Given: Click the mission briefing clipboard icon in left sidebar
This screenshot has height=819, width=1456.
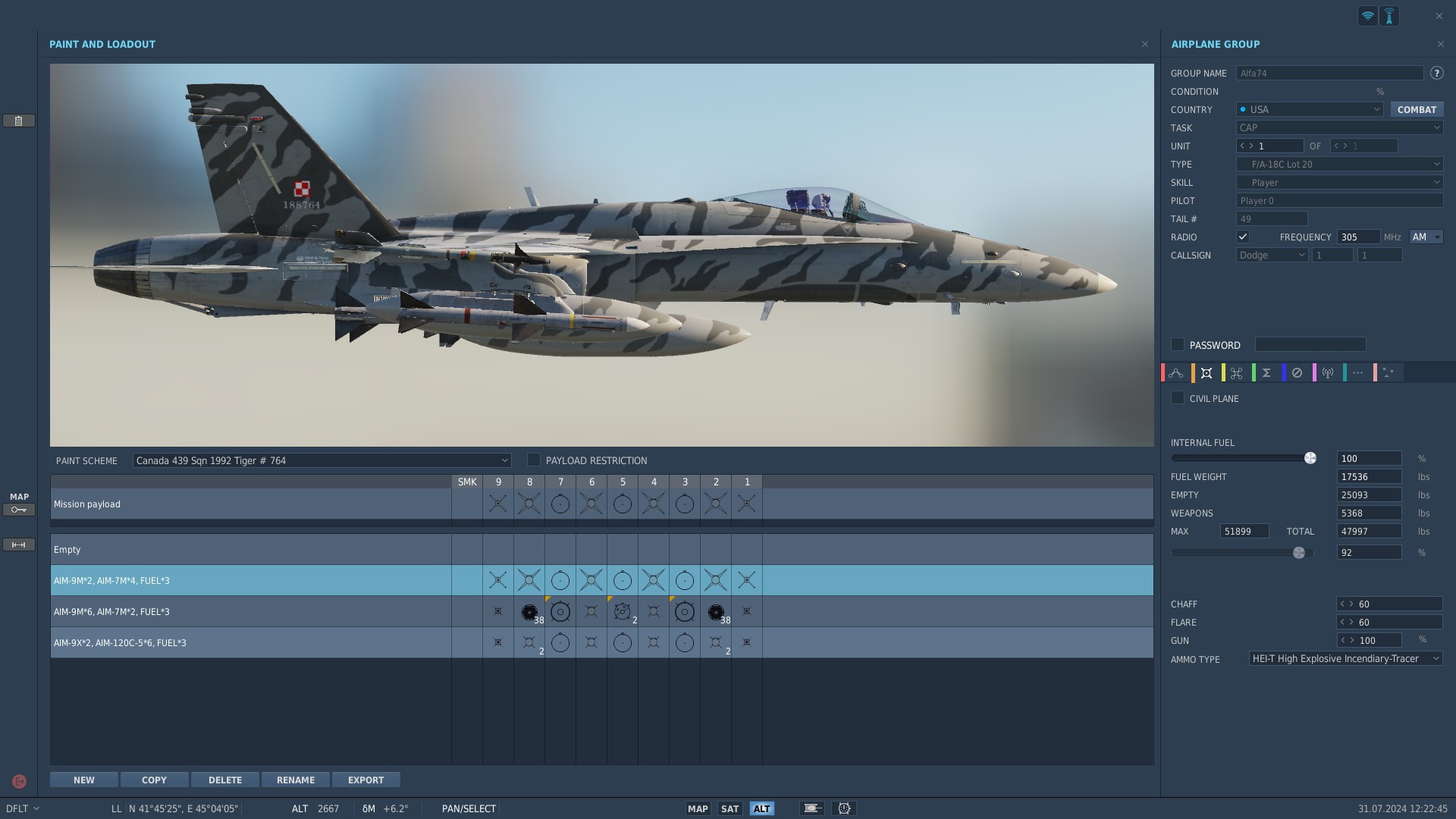Looking at the screenshot, I should [19, 121].
